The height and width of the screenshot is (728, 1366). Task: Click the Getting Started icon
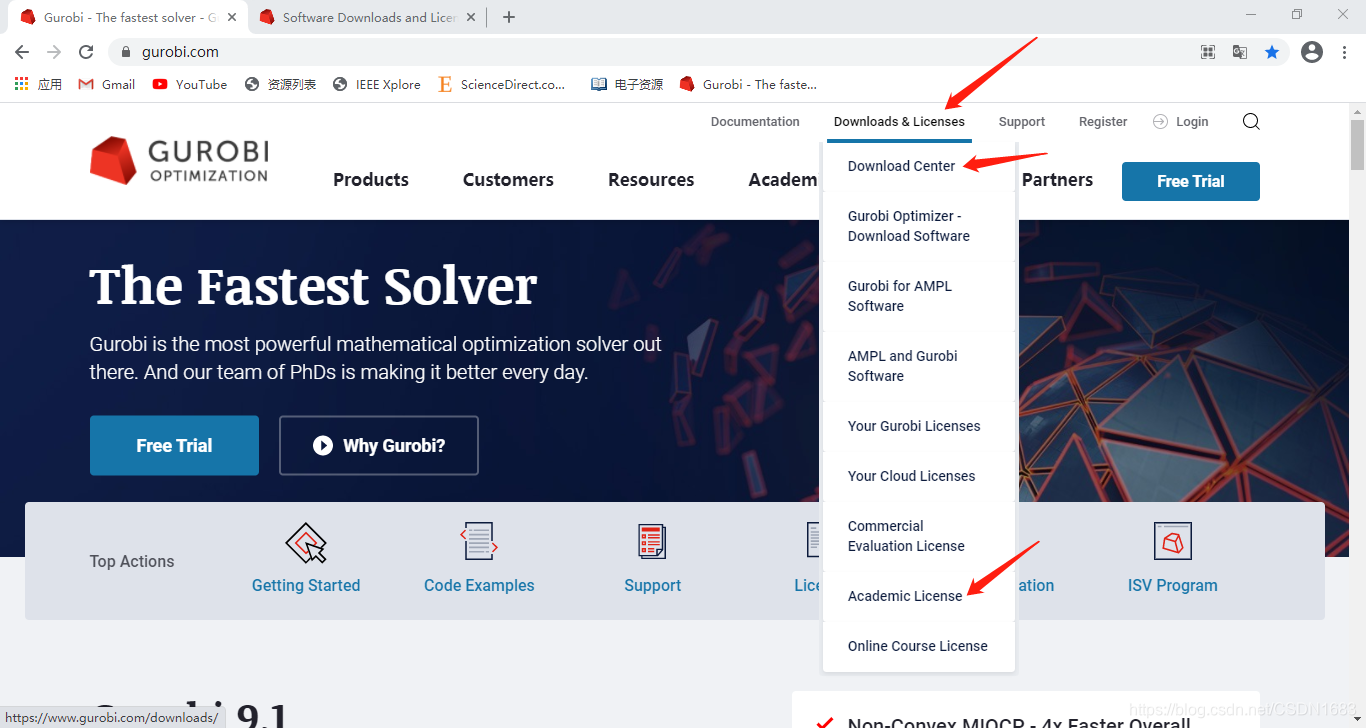[x=306, y=542]
